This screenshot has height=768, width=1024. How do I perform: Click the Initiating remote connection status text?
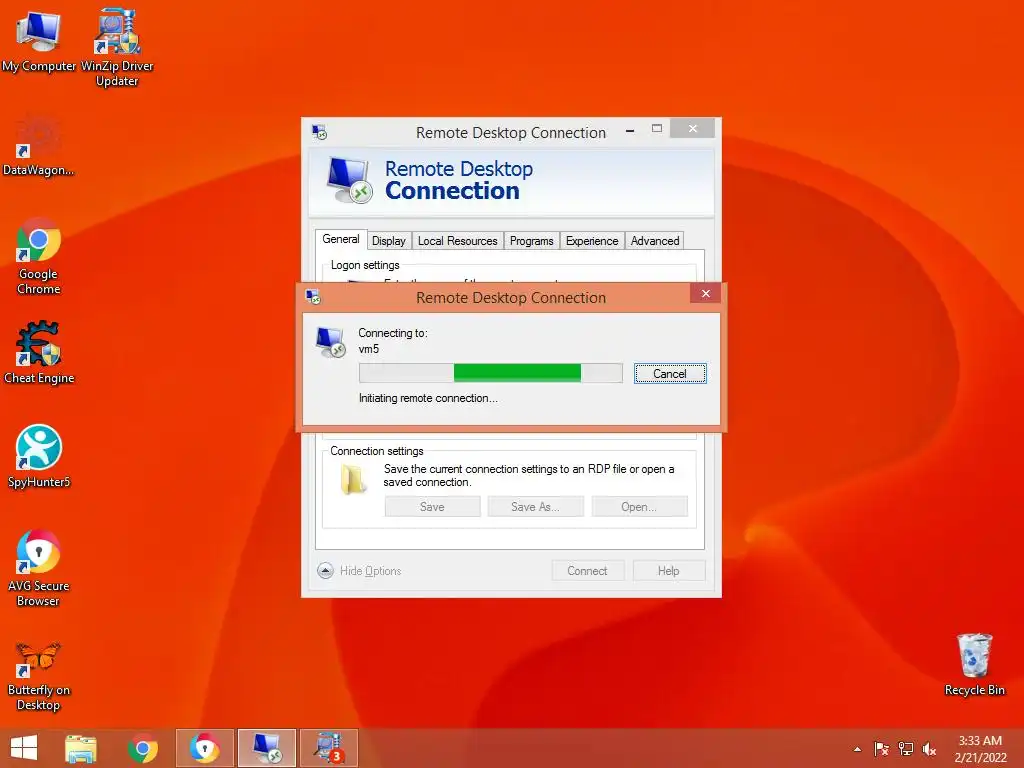[x=428, y=398]
